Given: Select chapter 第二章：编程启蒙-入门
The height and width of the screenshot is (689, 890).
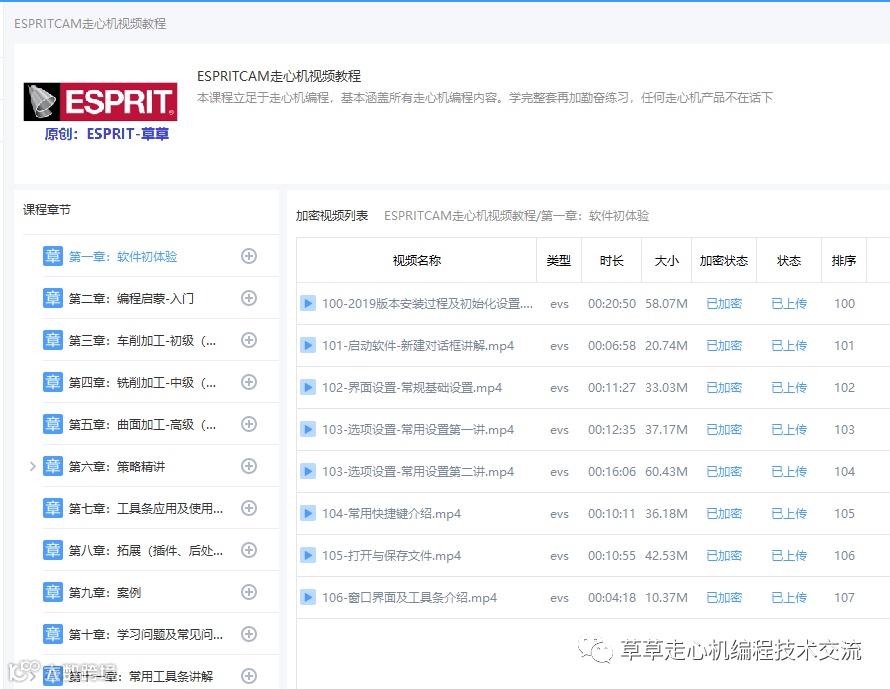Looking at the screenshot, I should pos(131,299).
